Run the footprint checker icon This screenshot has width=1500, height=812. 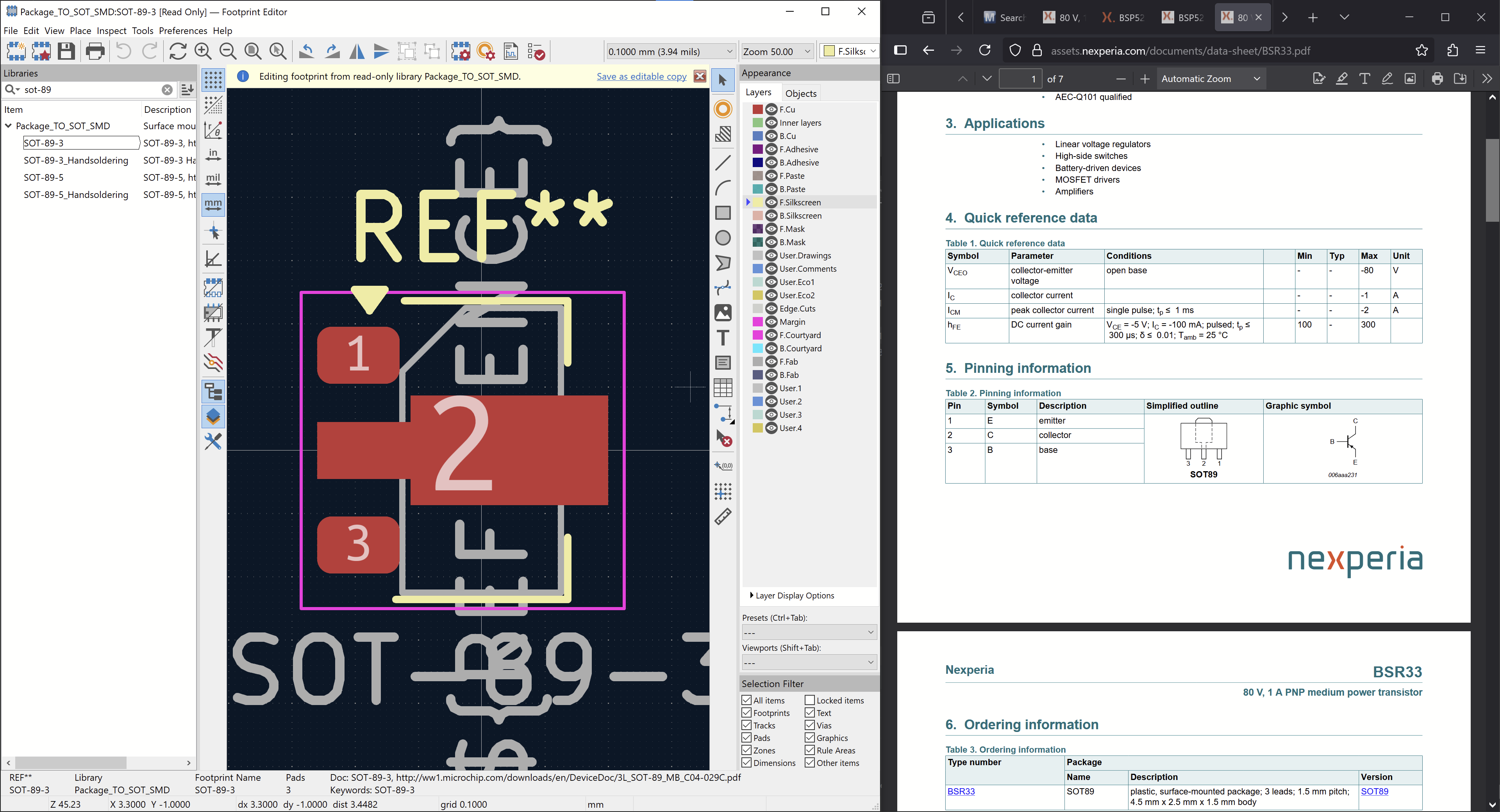[x=536, y=51]
